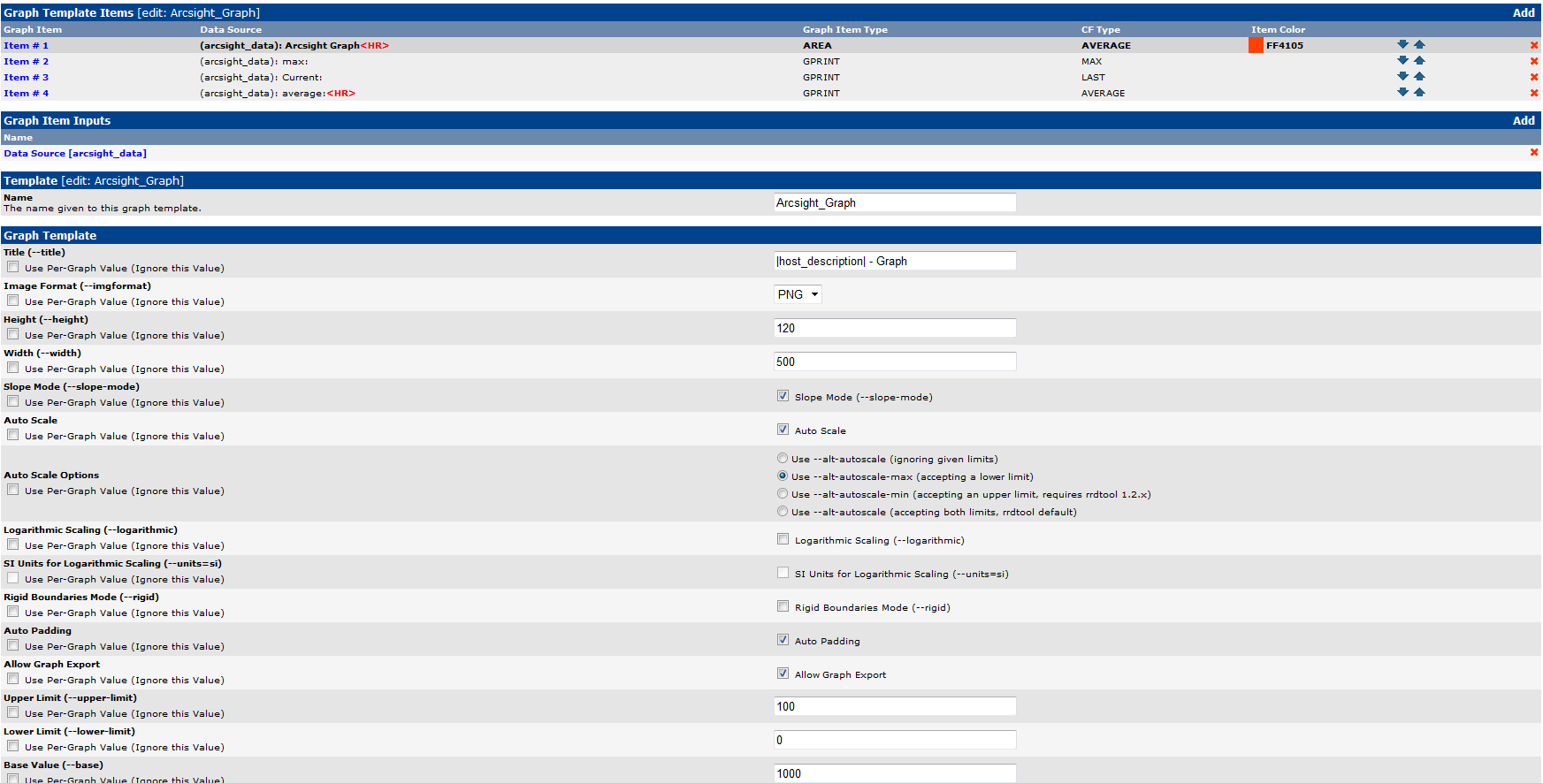Delete Item # 4 with the red X
This screenshot has height=784, width=1543.
[x=1534, y=93]
